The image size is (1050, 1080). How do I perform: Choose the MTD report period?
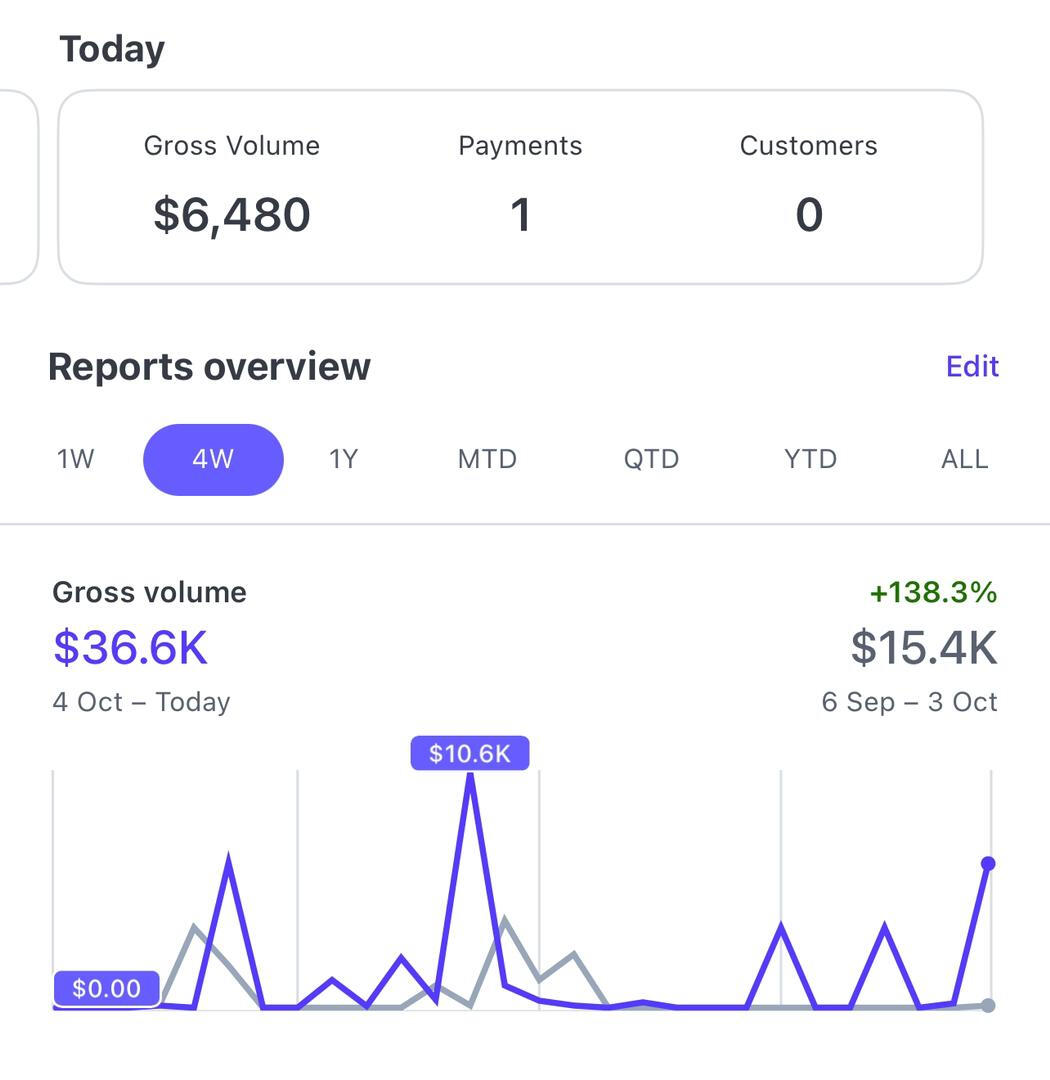click(487, 459)
